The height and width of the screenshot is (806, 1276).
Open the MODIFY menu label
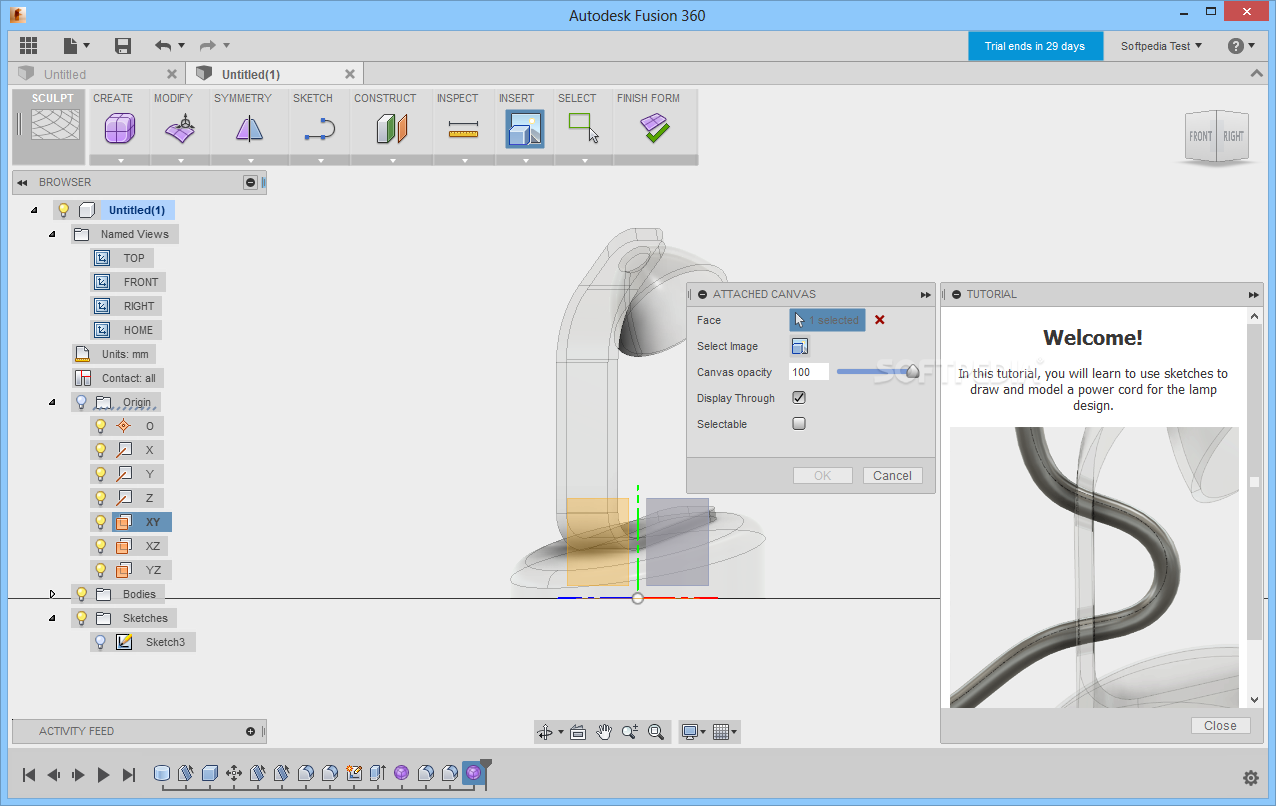(174, 98)
